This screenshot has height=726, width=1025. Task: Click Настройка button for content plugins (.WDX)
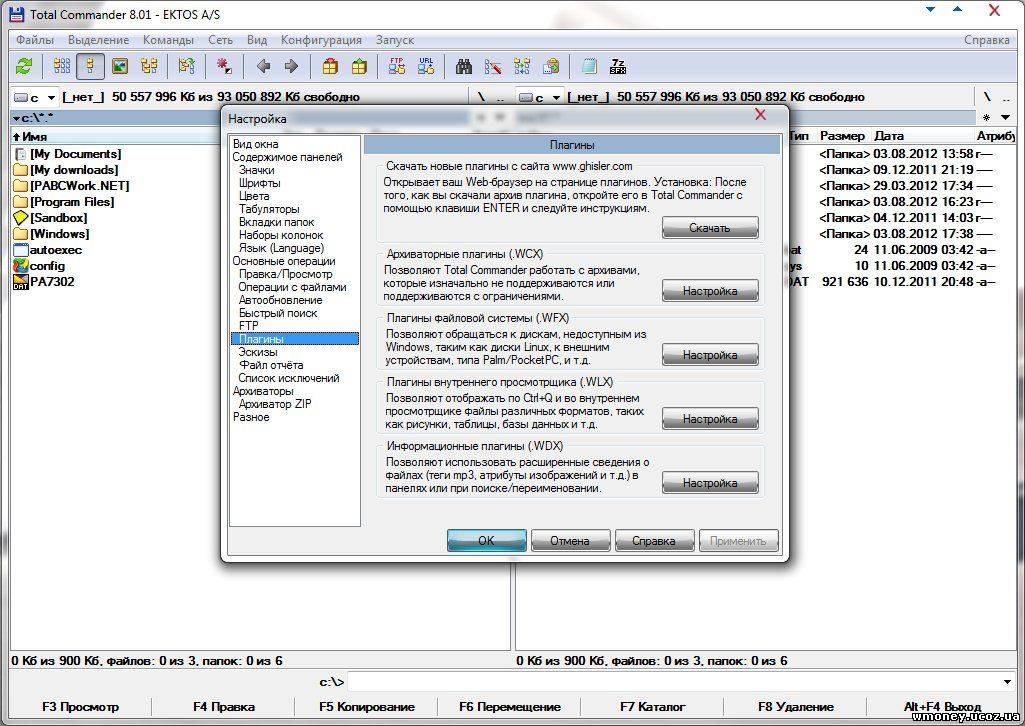(x=710, y=483)
